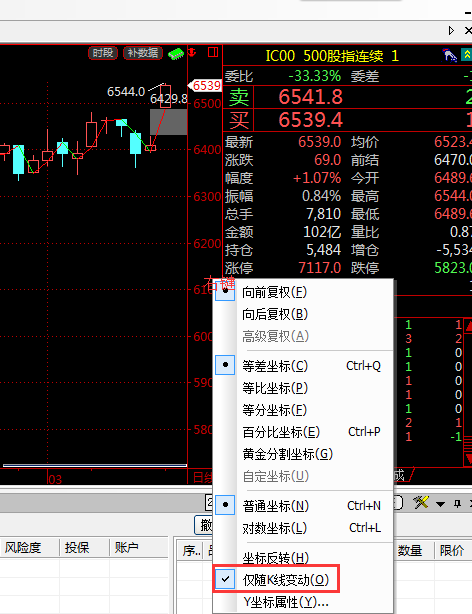Image resolution: width=472 pixels, height=614 pixels.
Task: Click the 持仓 value 5,484
Action: point(323,250)
